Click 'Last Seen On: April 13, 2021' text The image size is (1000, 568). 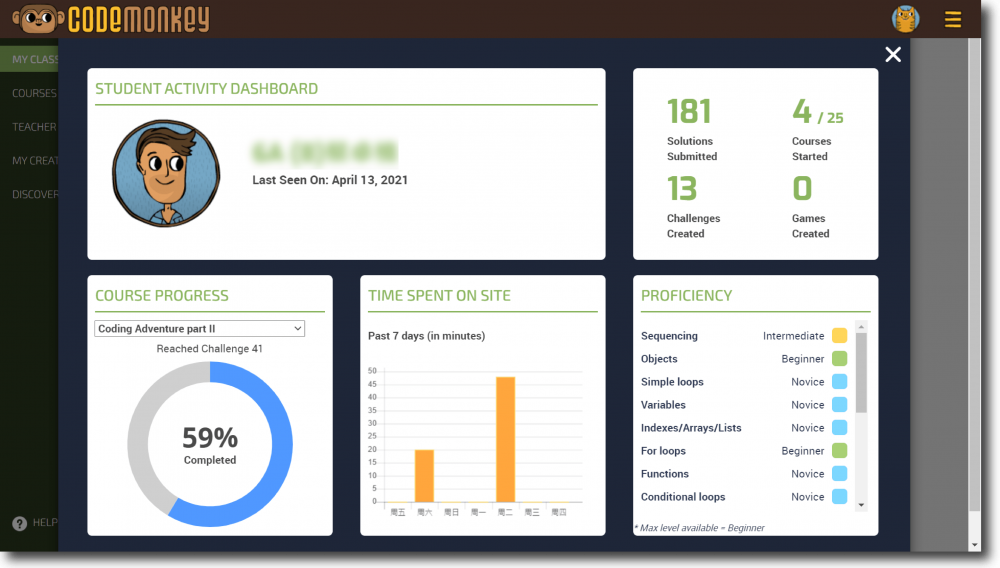pyautogui.click(x=330, y=180)
